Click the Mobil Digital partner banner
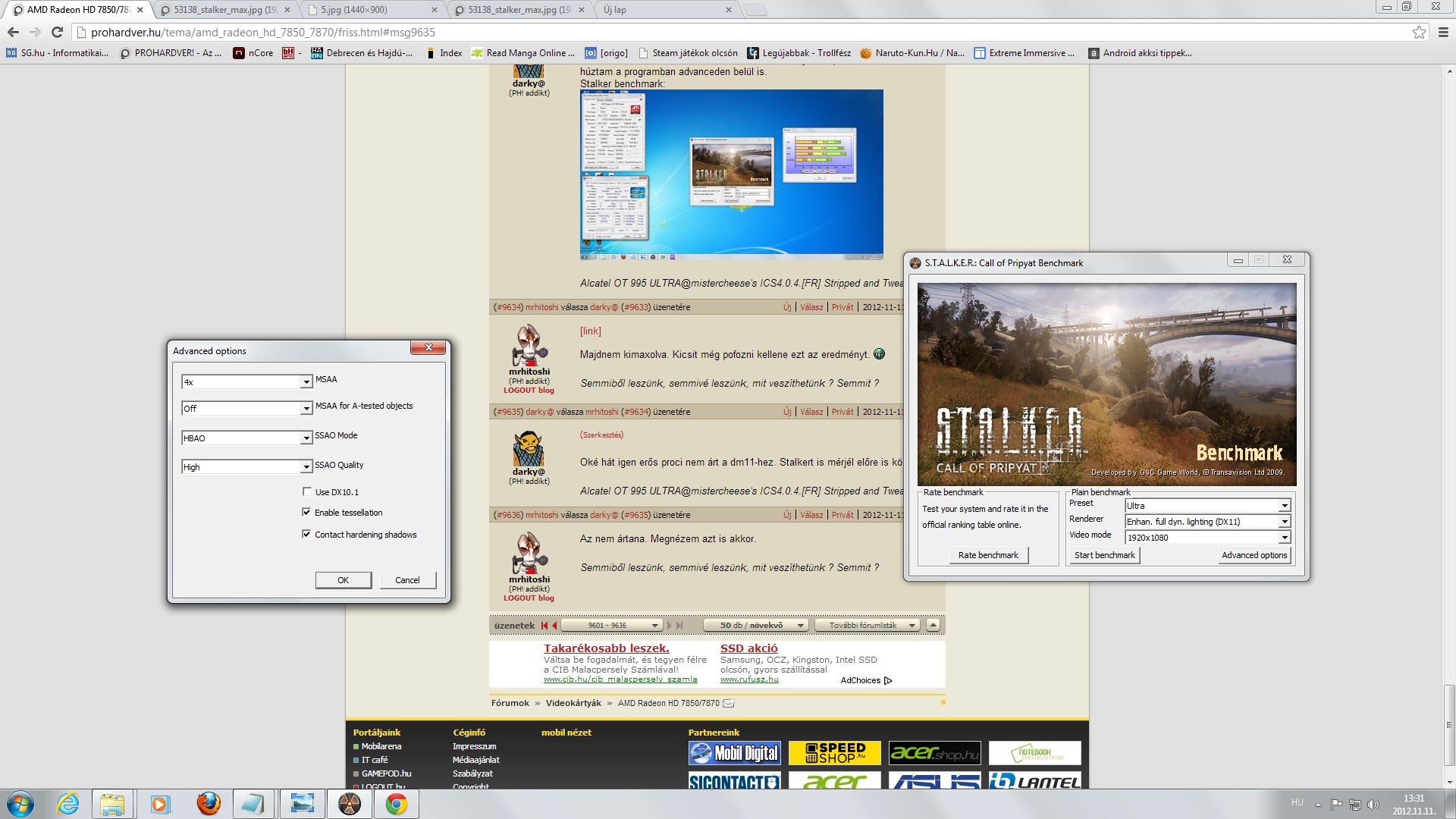 [x=735, y=753]
